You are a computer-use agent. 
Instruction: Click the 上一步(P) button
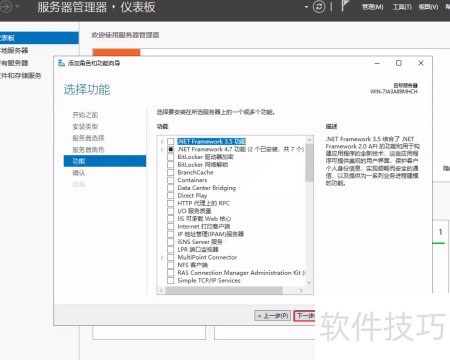(273, 315)
